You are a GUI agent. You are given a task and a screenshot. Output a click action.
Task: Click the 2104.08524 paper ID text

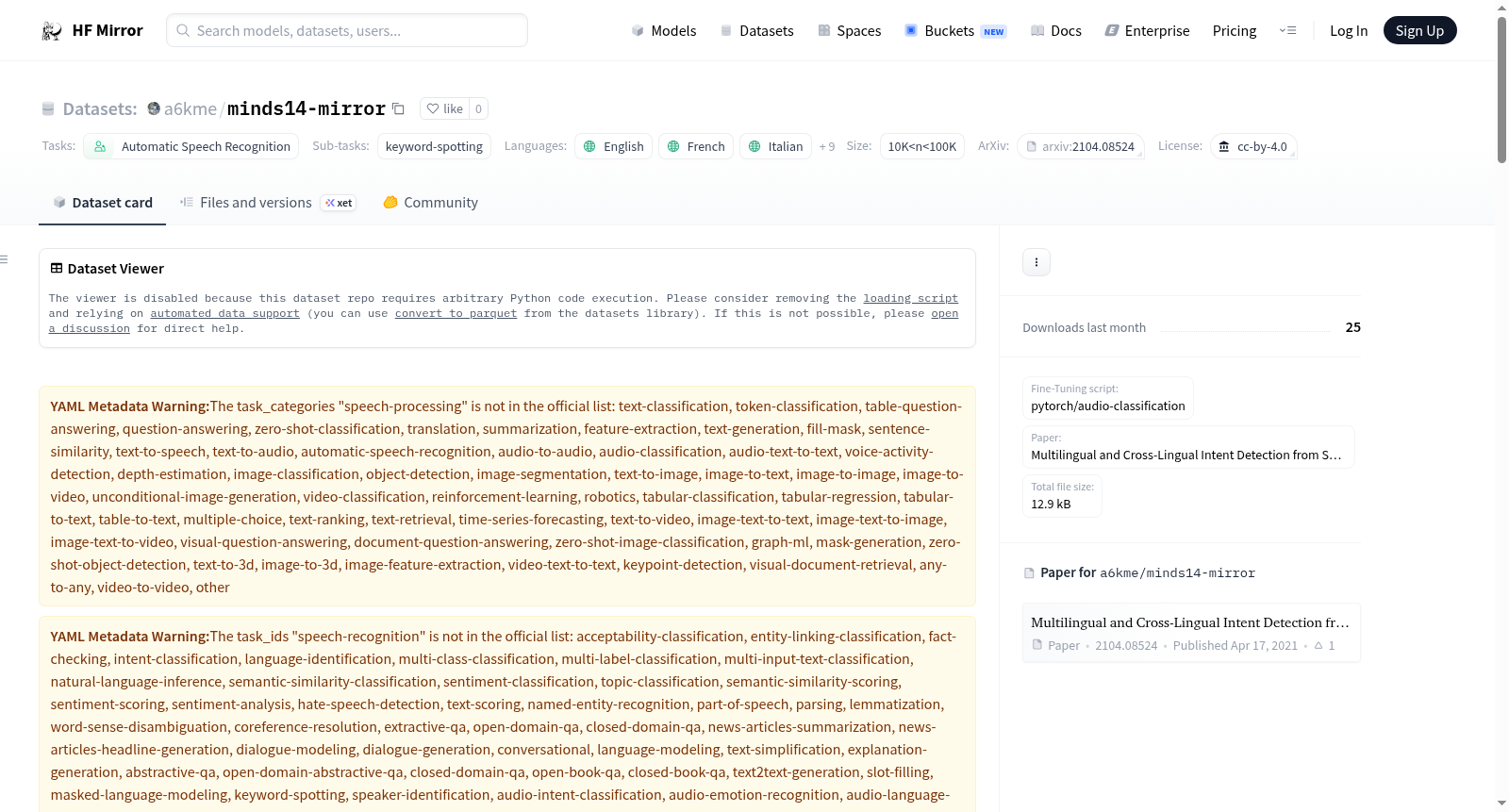pos(1126,645)
